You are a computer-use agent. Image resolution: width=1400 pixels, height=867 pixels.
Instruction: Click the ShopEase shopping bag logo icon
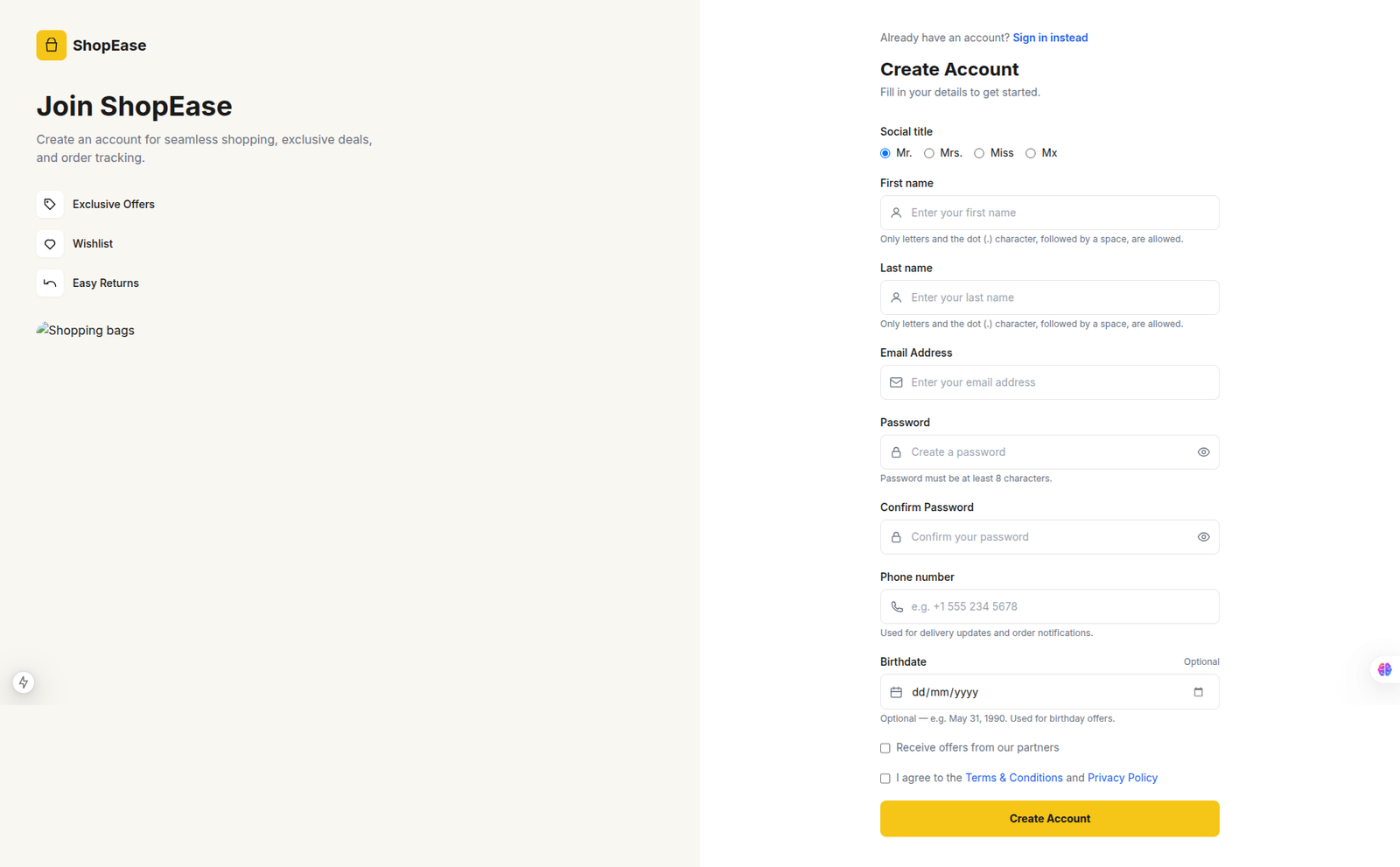(x=51, y=45)
